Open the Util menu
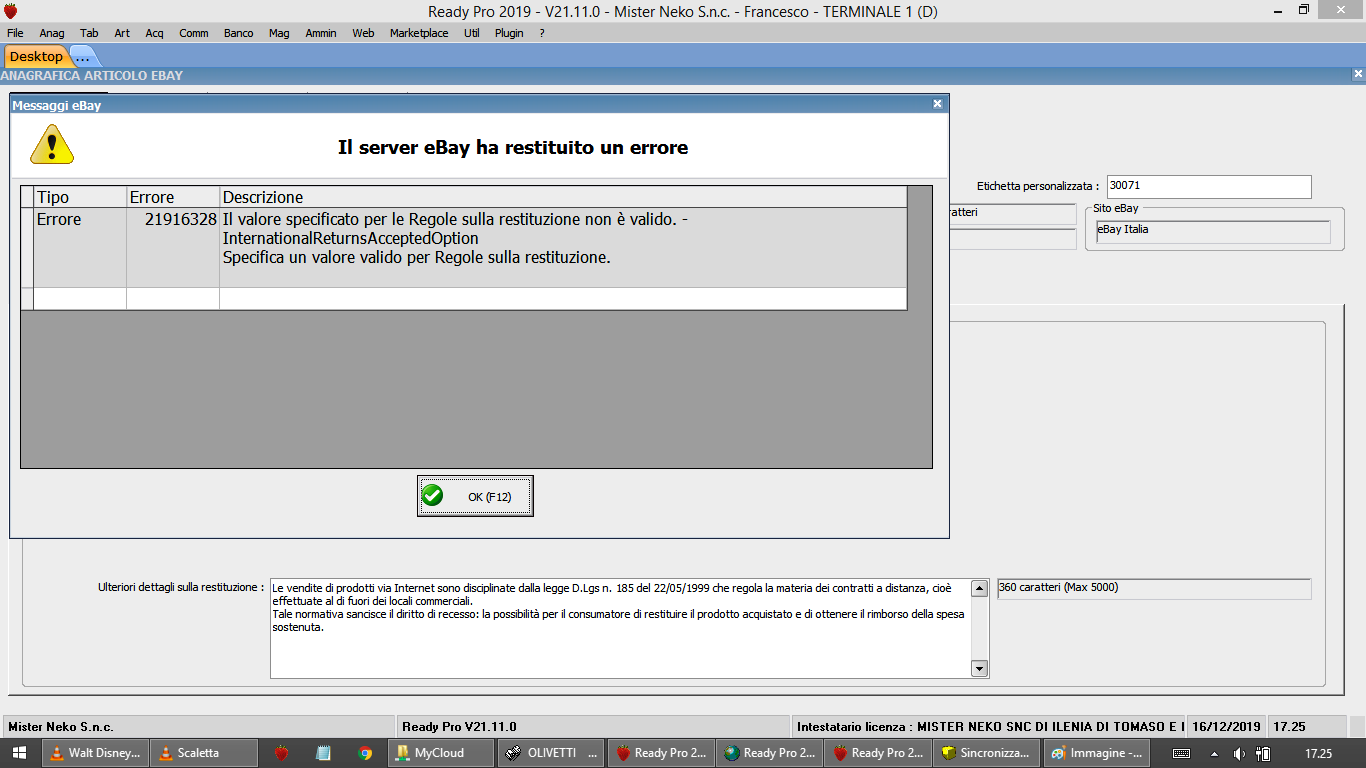 click(x=472, y=33)
